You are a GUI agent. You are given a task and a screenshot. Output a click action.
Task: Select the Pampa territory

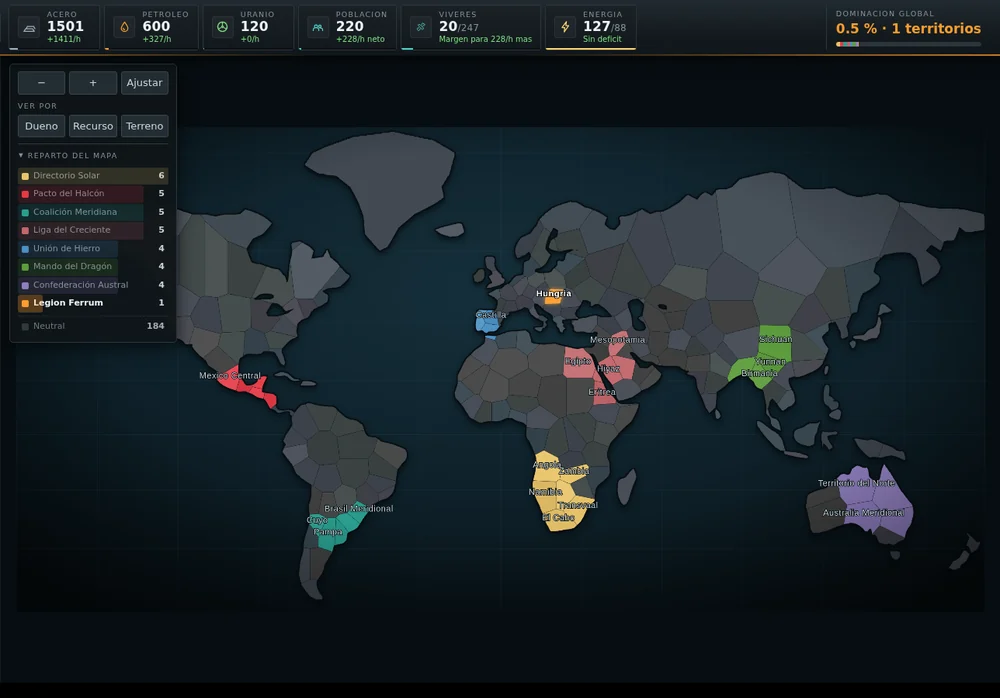pos(328,532)
